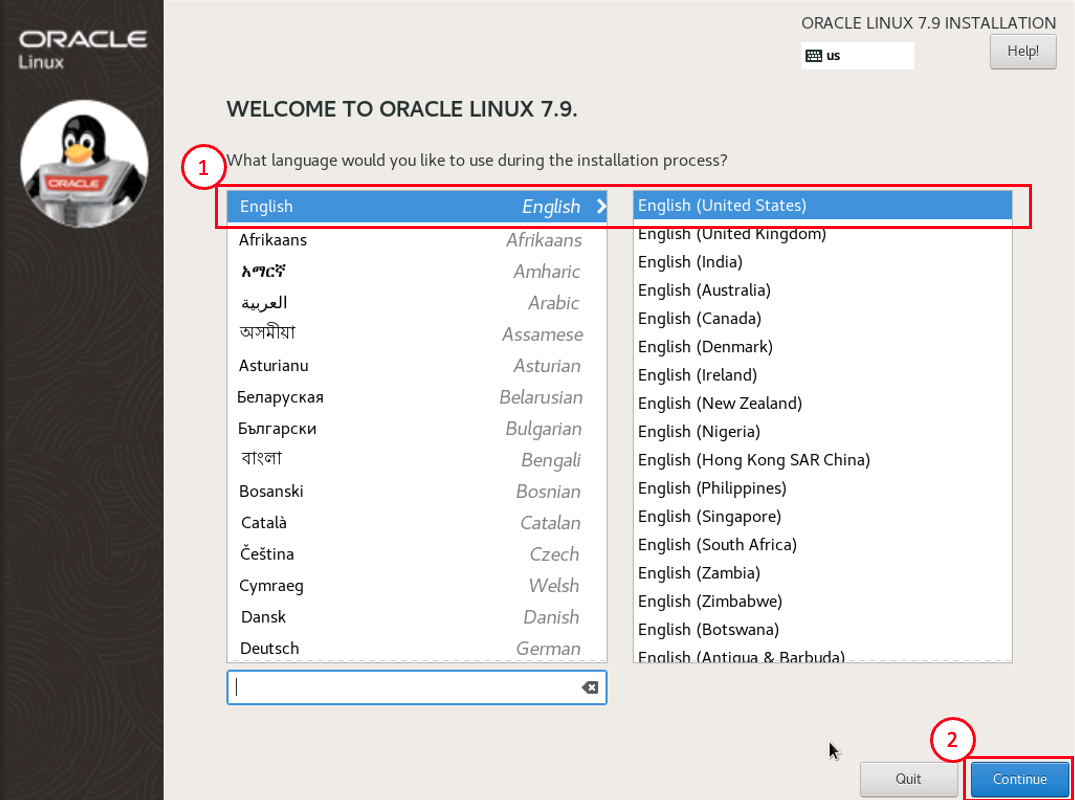Image resolution: width=1075 pixels, height=800 pixels.
Task: Click Continue to proceed
Action: 1019,779
